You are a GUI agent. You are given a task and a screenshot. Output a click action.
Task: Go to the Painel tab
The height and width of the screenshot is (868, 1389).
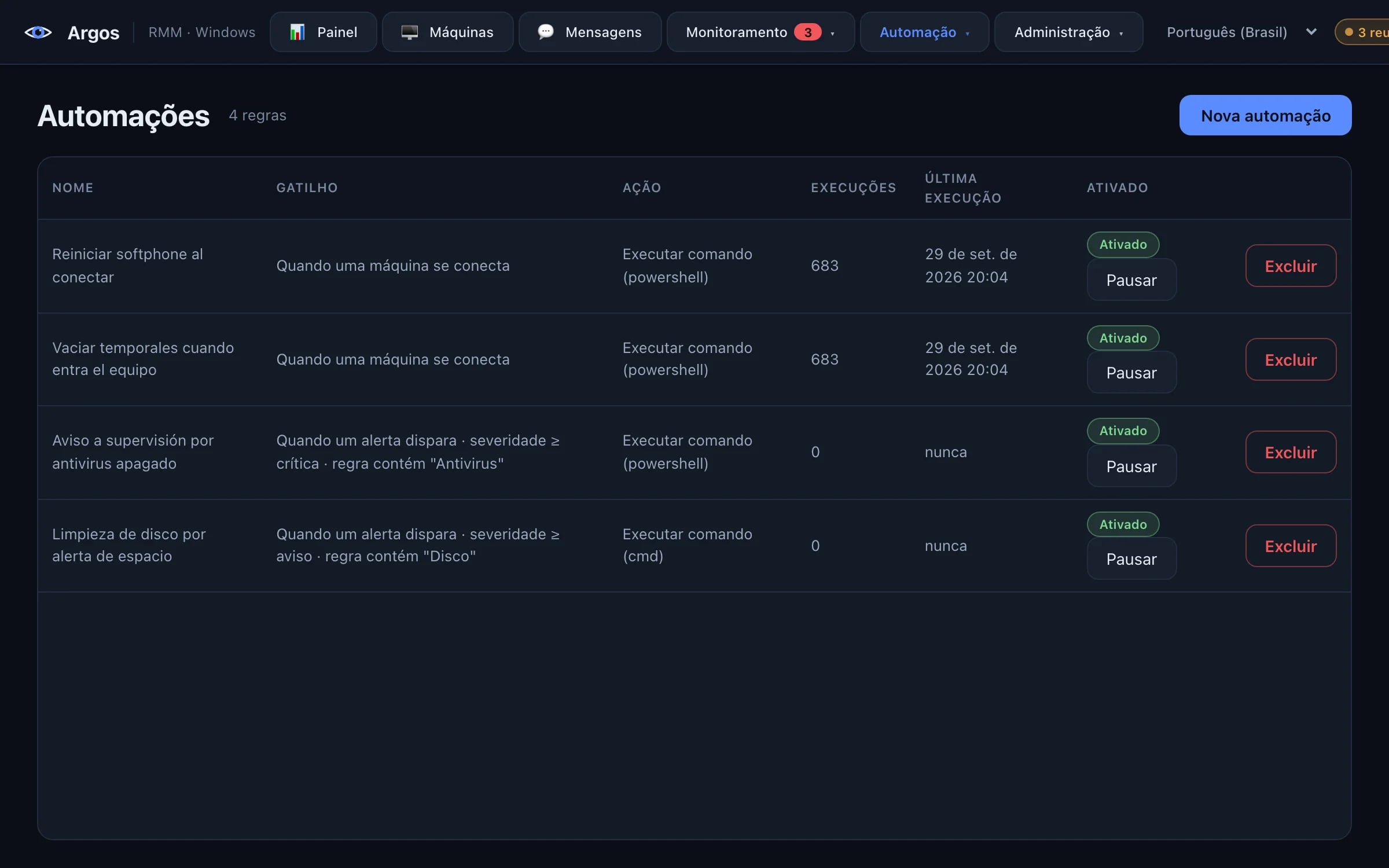[x=324, y=32]
